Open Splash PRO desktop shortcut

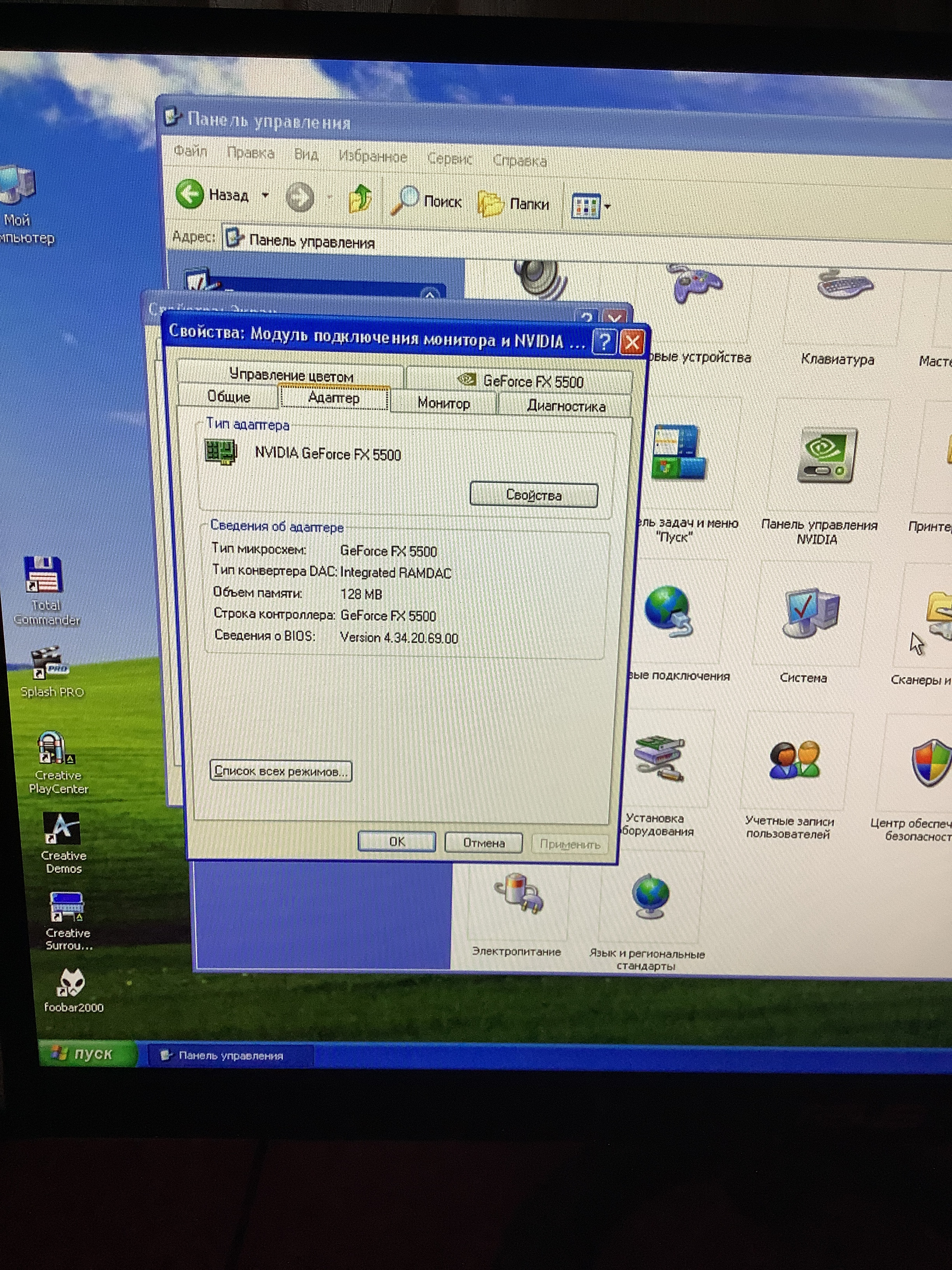51,671
